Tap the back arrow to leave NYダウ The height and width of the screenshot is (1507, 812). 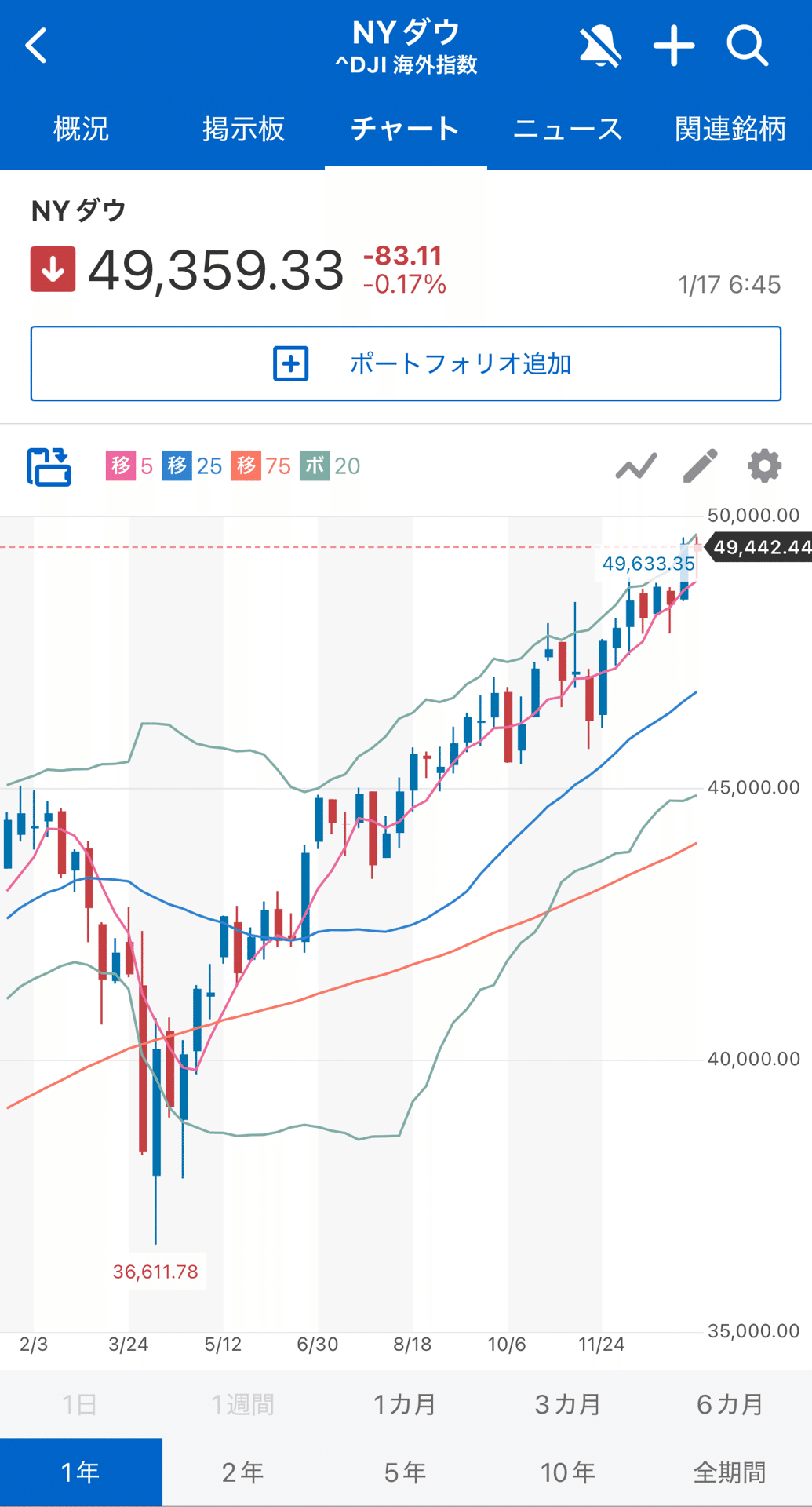37,46
